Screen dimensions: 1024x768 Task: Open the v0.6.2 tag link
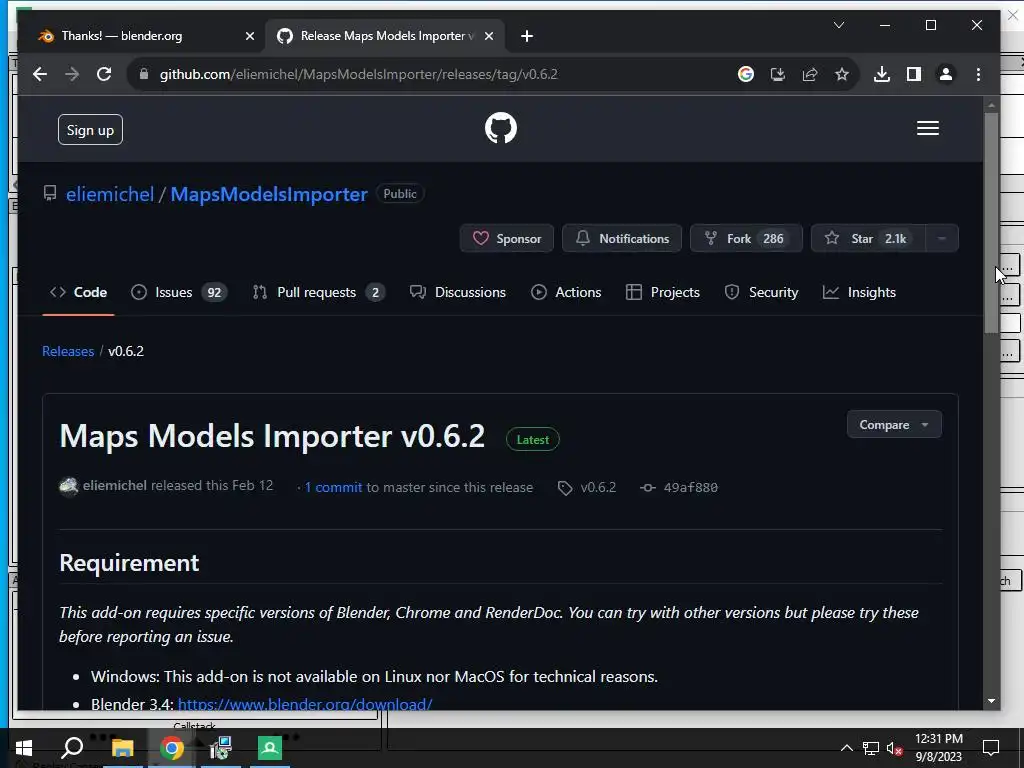click(587, 487)
